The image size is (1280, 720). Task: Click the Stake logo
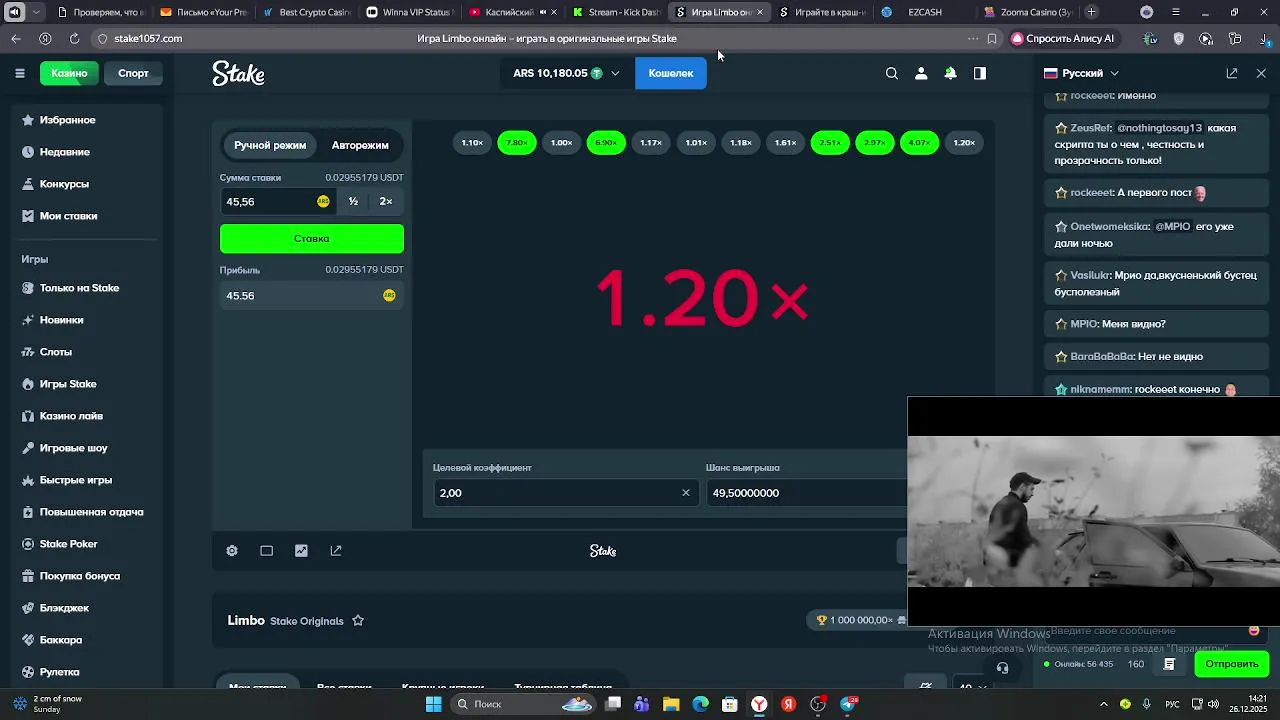coord(238,73)
